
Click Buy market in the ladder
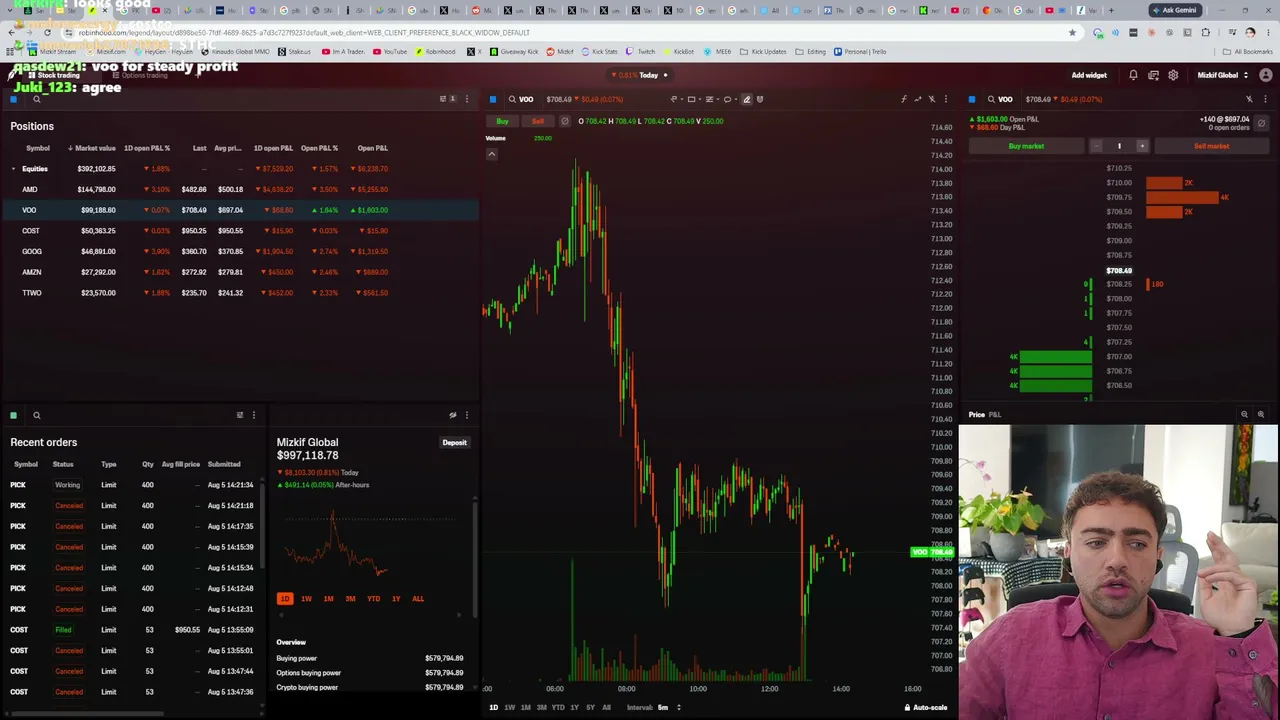click(x=1026, y=146)
